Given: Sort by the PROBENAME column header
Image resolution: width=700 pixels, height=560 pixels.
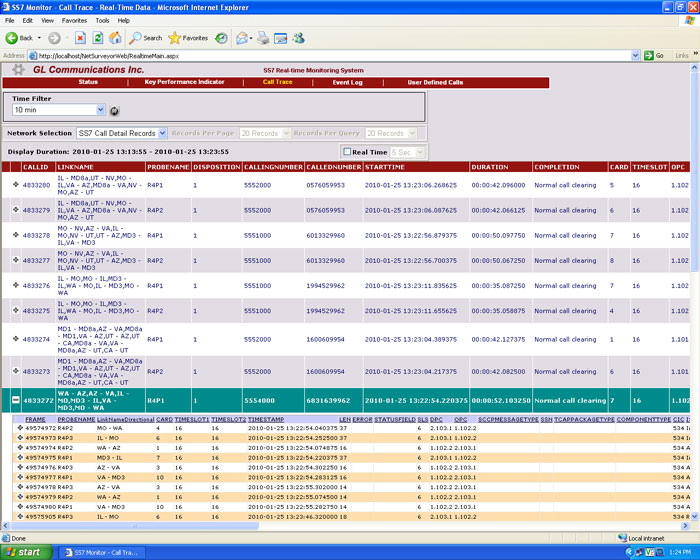Looking at the screenshot, I should (x=168, y=167).
